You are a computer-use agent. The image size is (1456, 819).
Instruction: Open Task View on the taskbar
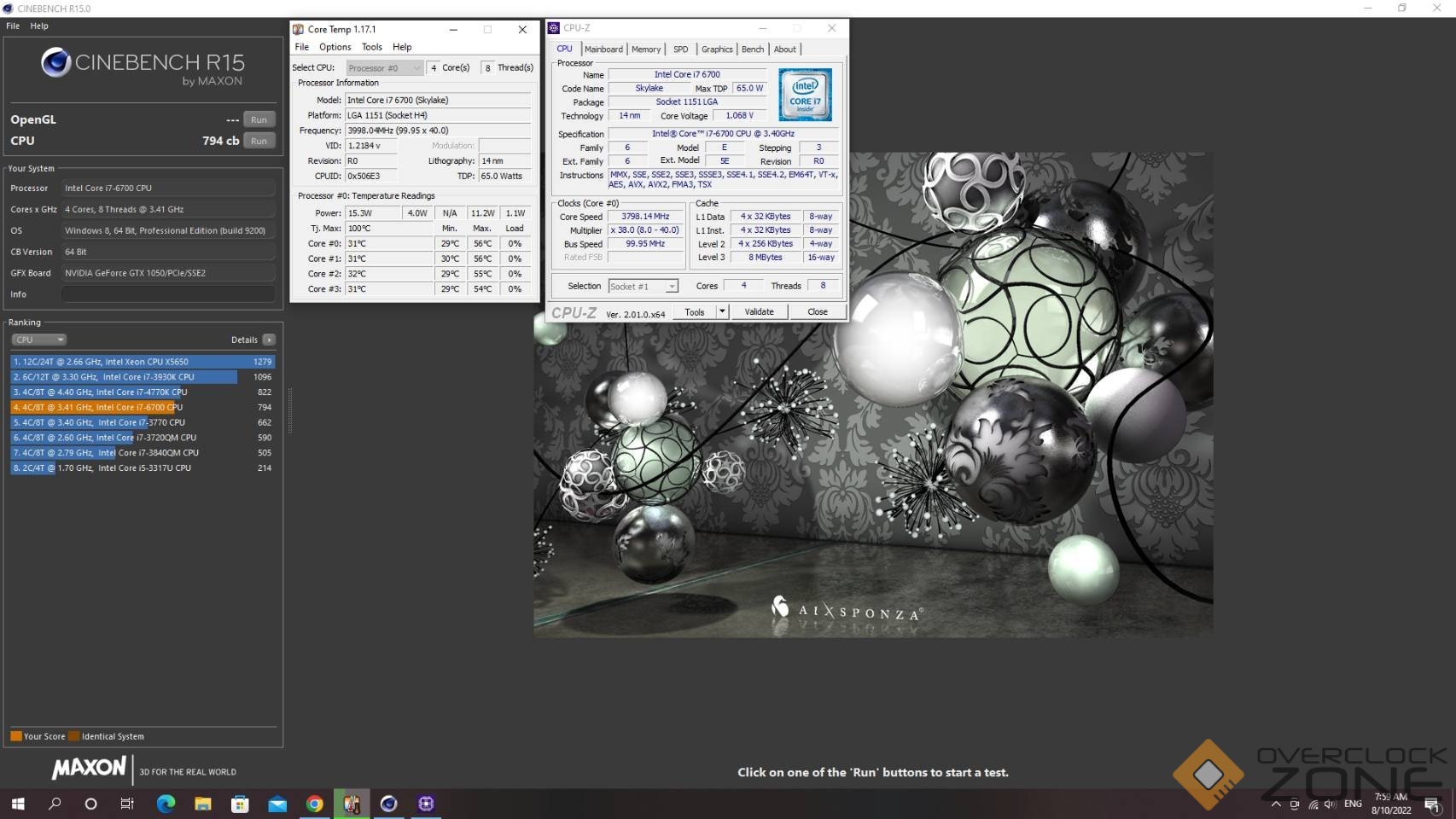pyautogui.click(x=127, y=804)
